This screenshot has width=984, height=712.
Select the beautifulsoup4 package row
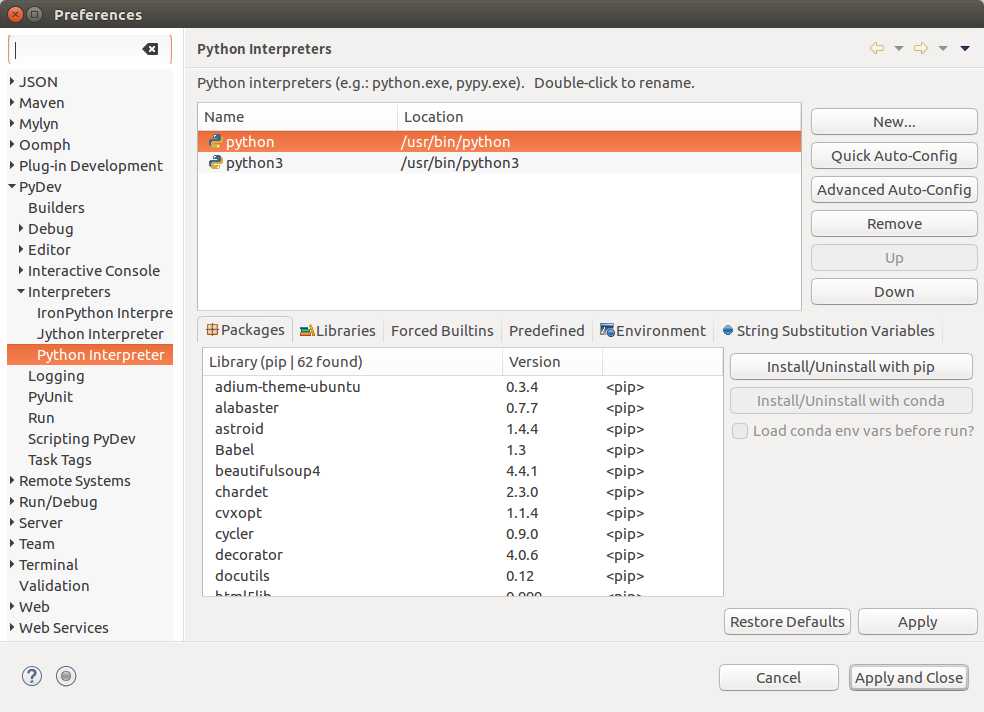[463, 470]
